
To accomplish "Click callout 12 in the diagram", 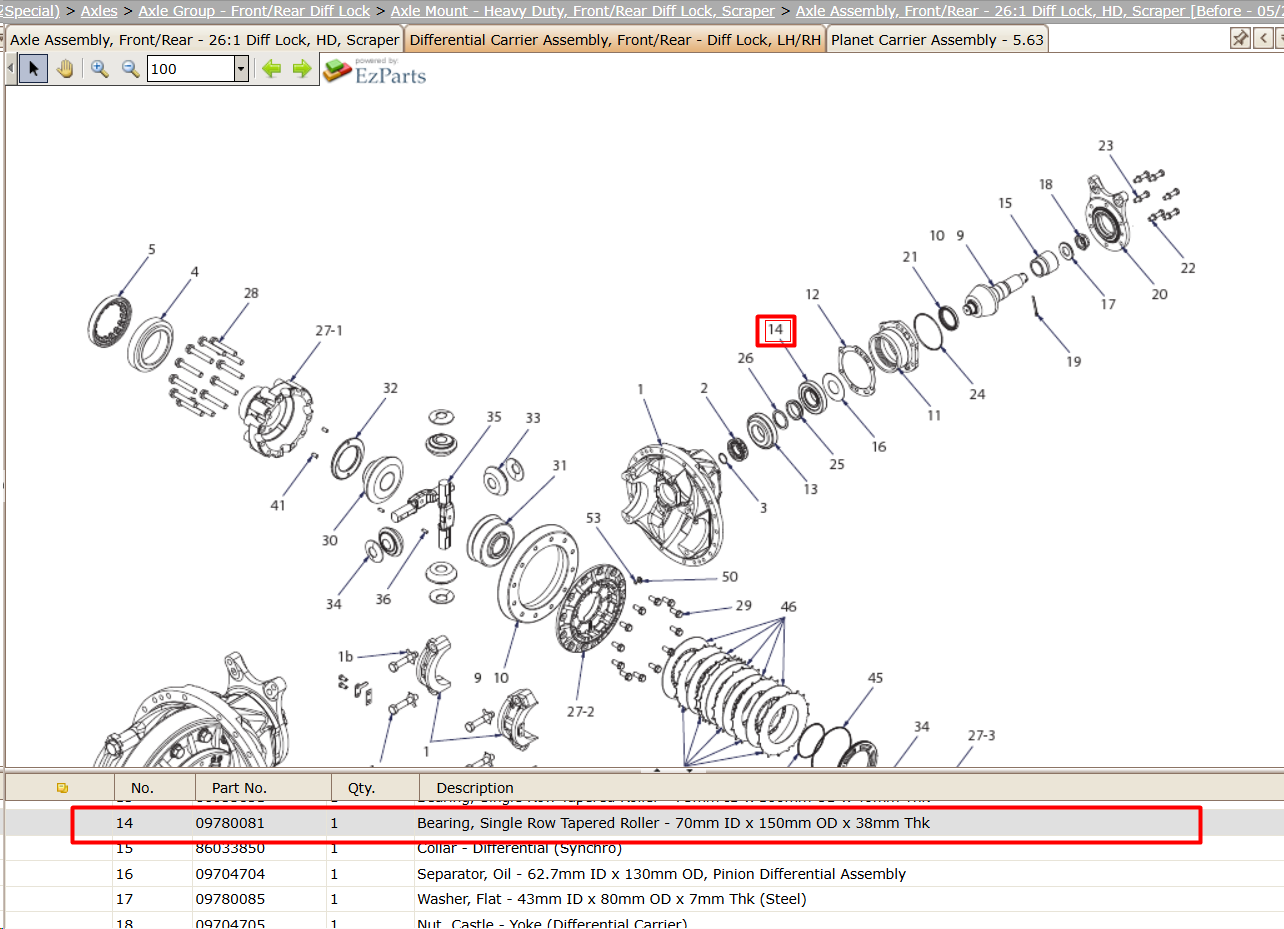I will (x=812, y=294).
